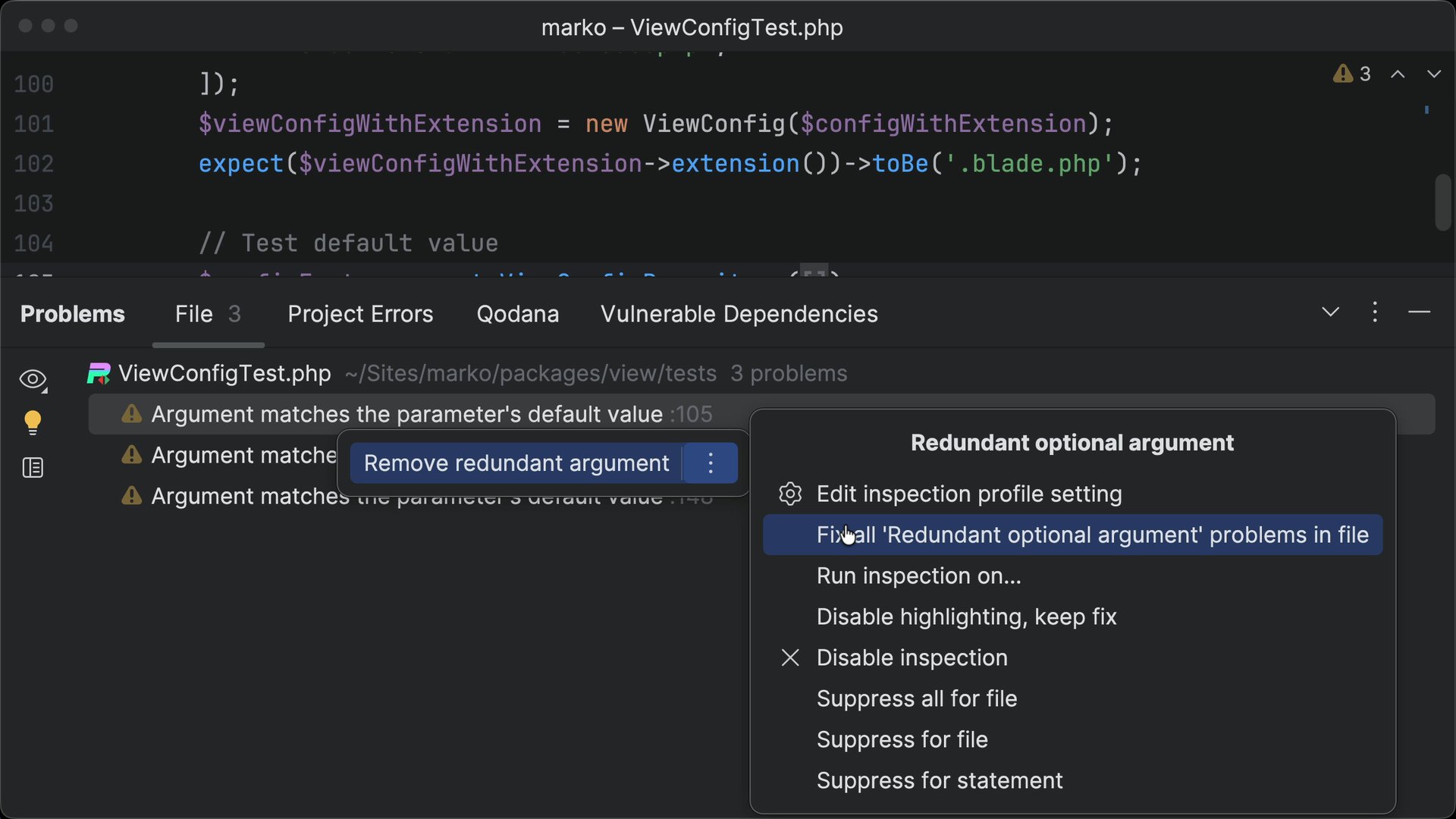Open more actions beside Remove redundant argument
Viewport: 1456px width, 819px height.
pos(711,463)
